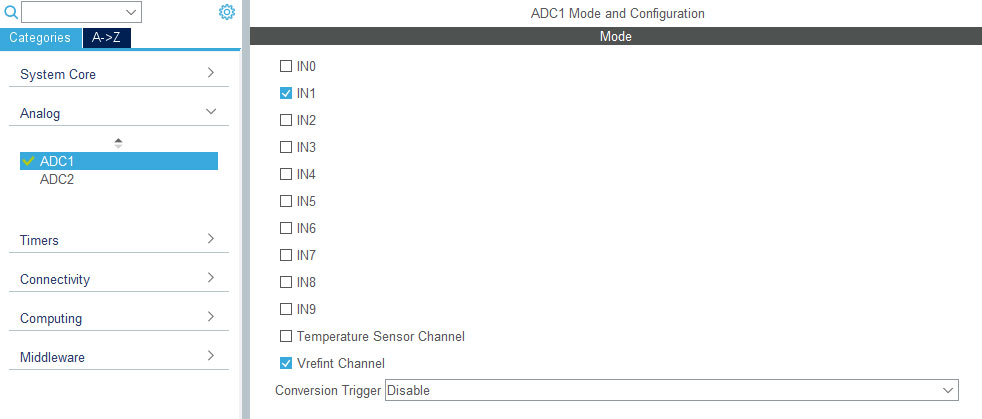Check the IN5 channel checkbox
The height and width of the screenshot is (419, 982).
[x=286, y=201]
